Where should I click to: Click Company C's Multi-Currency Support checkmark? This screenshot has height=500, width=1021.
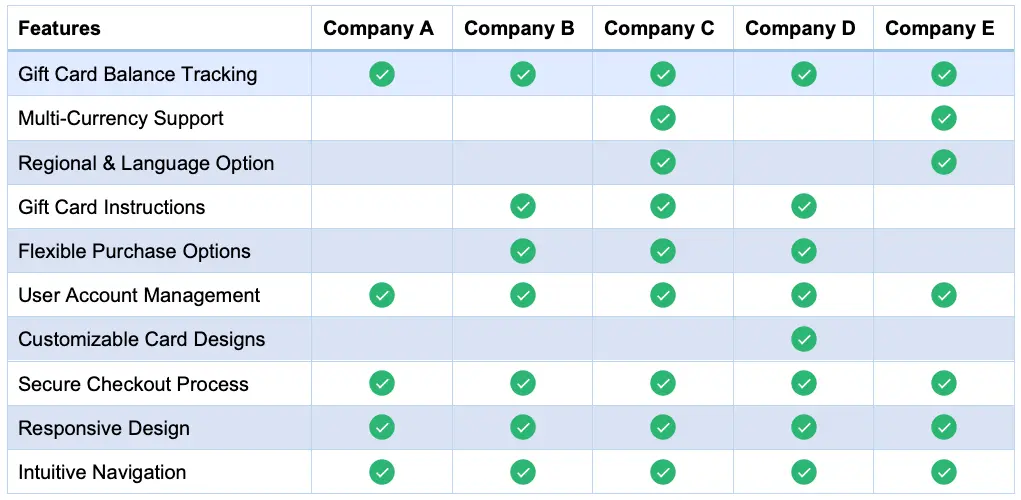point(662,118)
